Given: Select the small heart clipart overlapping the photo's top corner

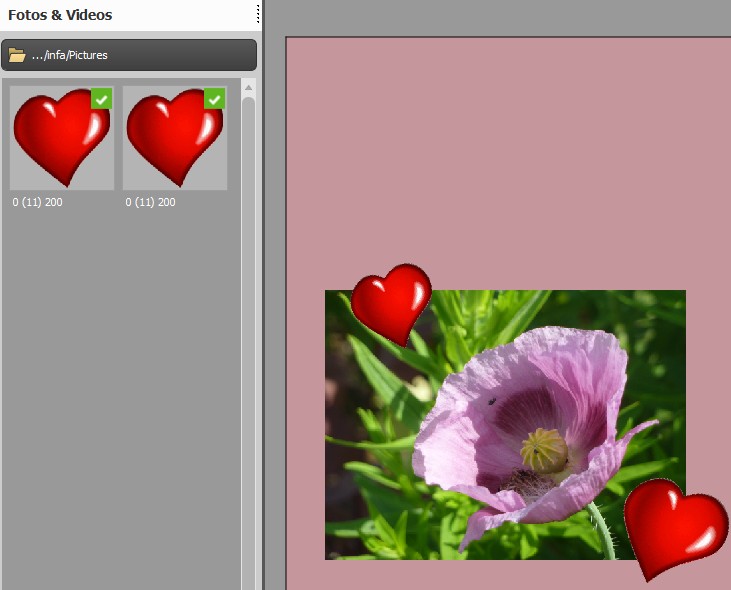Looking at the screenshot, I should pyautogui.click(x=391, y=302).
